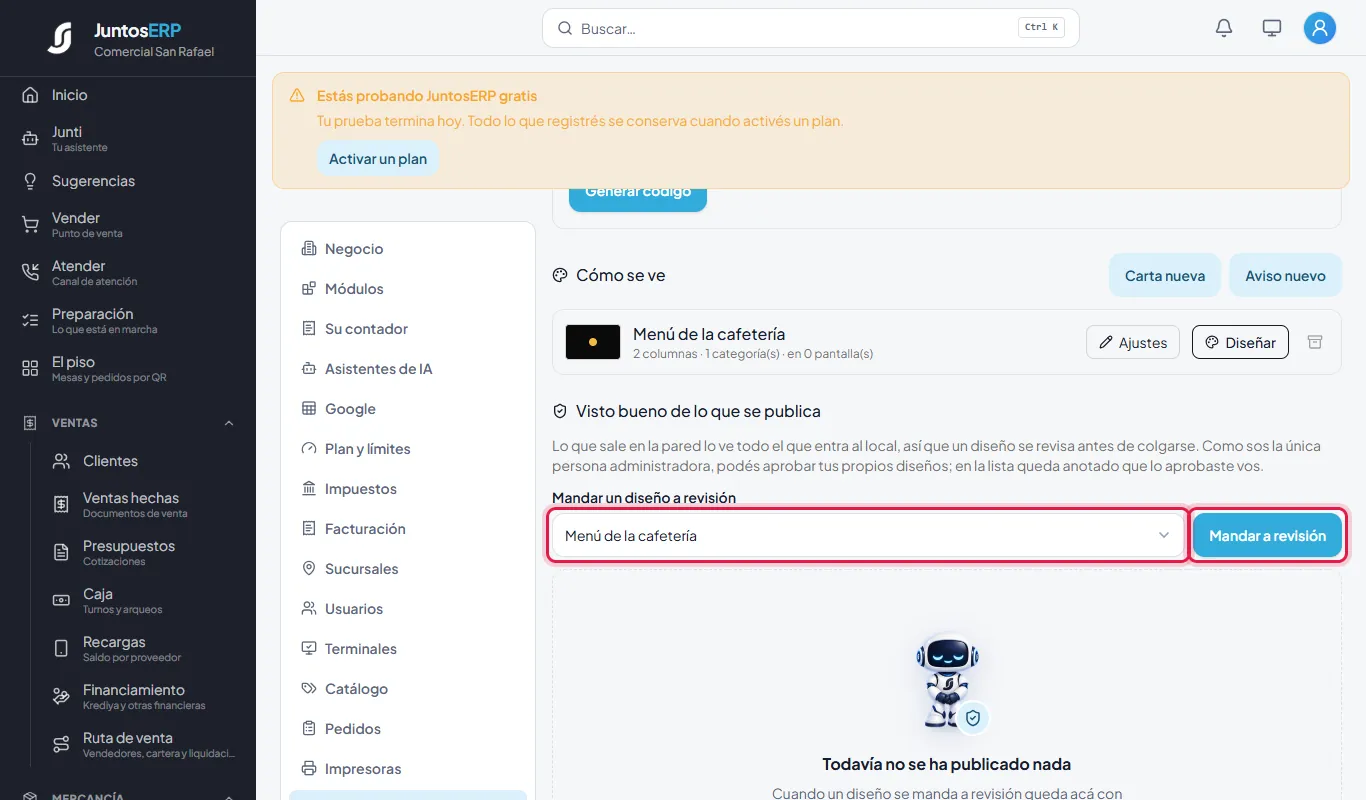1366x800 pixels.
Task: Click the El piso grid icon
Action: [x=30, y=369]
